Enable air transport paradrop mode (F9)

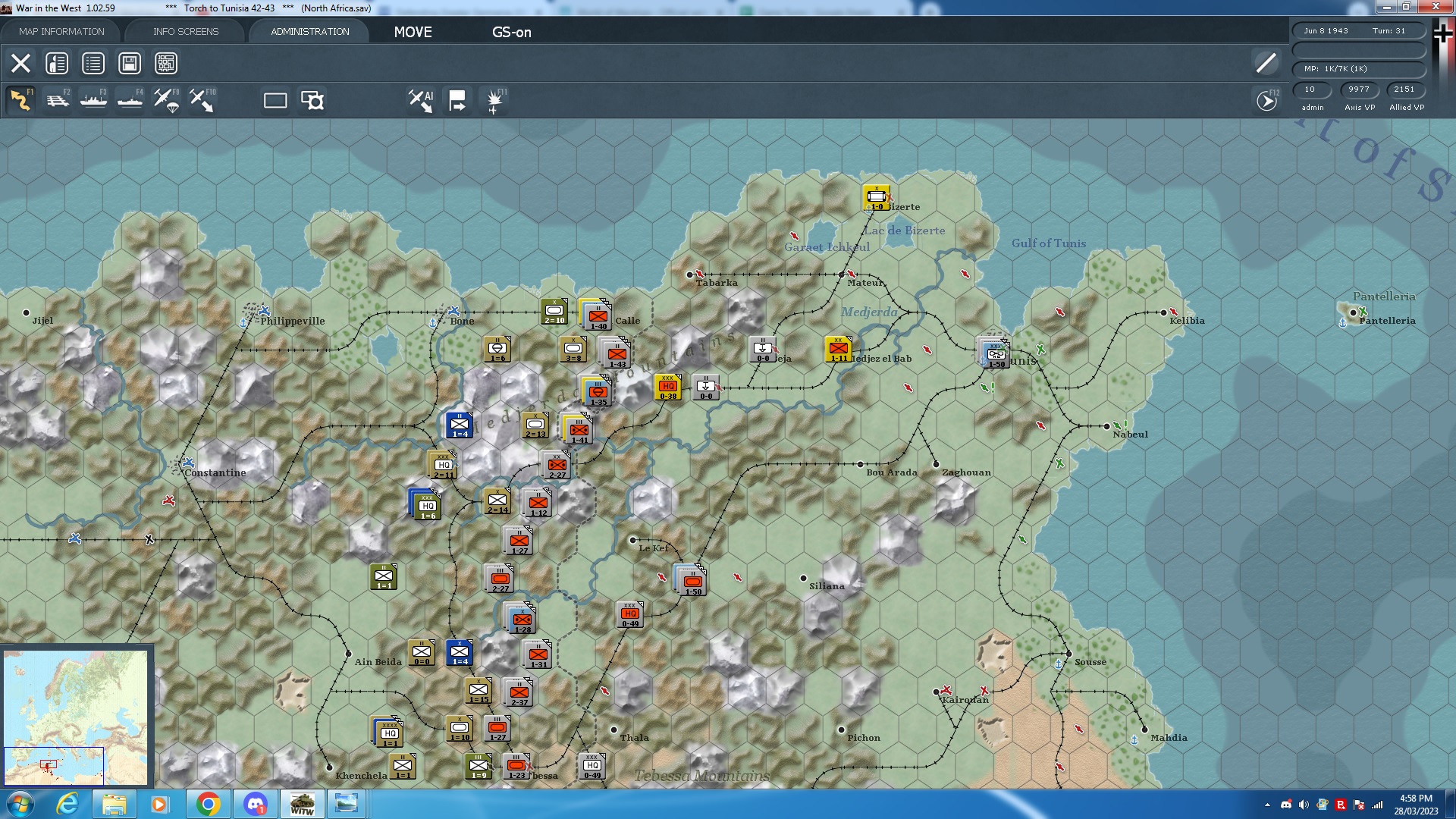[x=166, y=100]
